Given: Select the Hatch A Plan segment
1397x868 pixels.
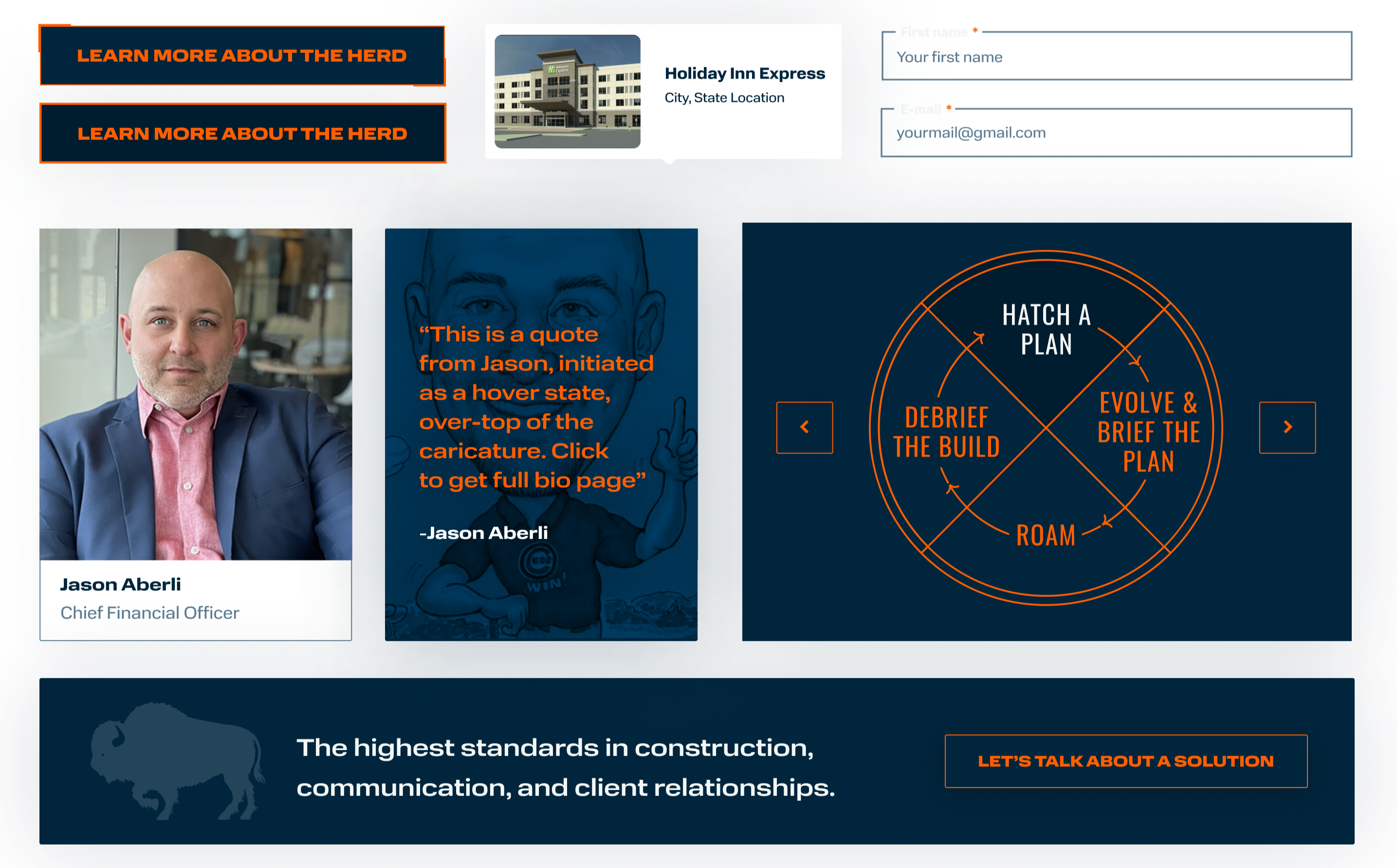Looking at the screenshot, I should click(1046, 329).
